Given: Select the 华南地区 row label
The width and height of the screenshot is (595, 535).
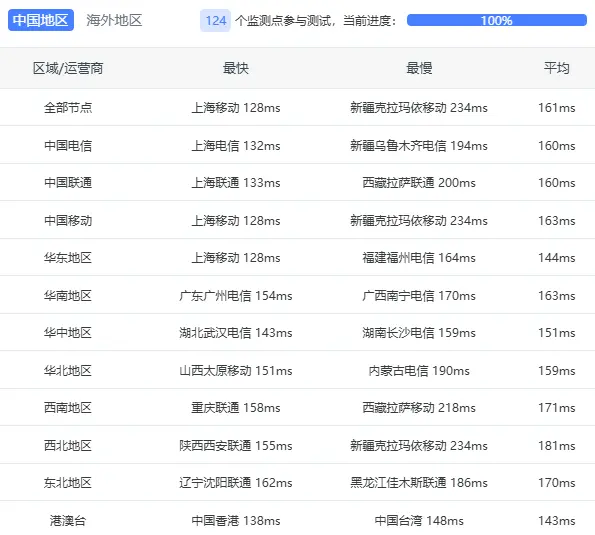Looking at the screenshot, I should [68, 296].
